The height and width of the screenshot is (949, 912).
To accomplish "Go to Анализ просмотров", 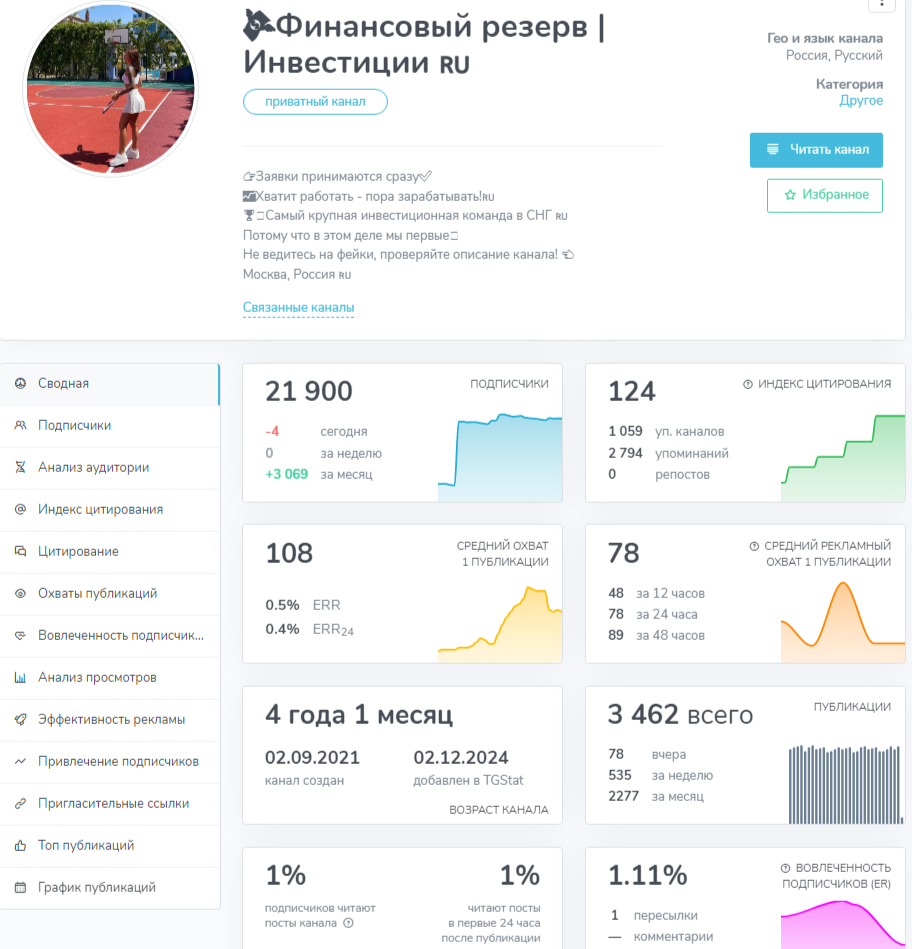I will pyautogui.click(x=110, y=677).
